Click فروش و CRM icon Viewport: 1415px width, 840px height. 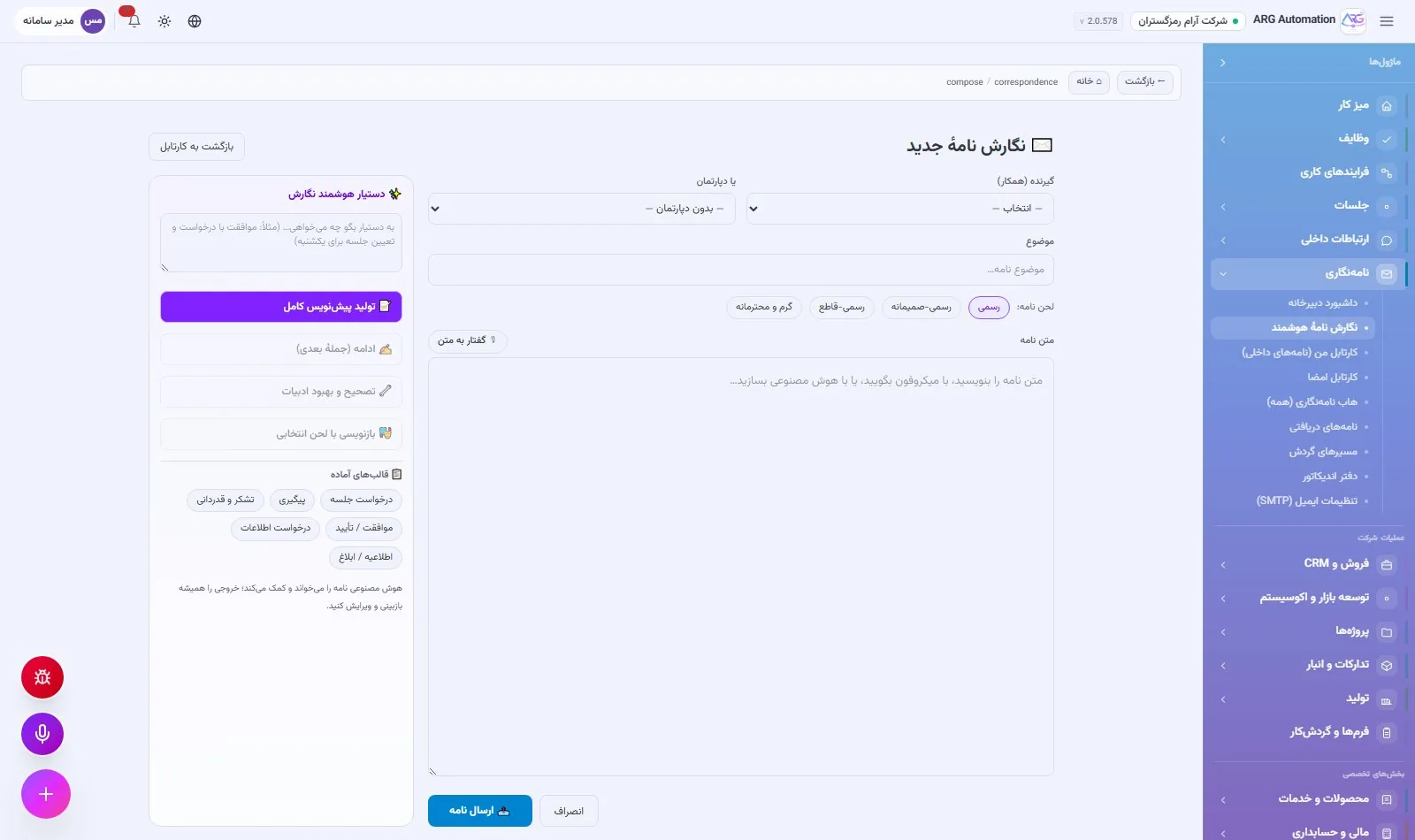(1387, 564)
